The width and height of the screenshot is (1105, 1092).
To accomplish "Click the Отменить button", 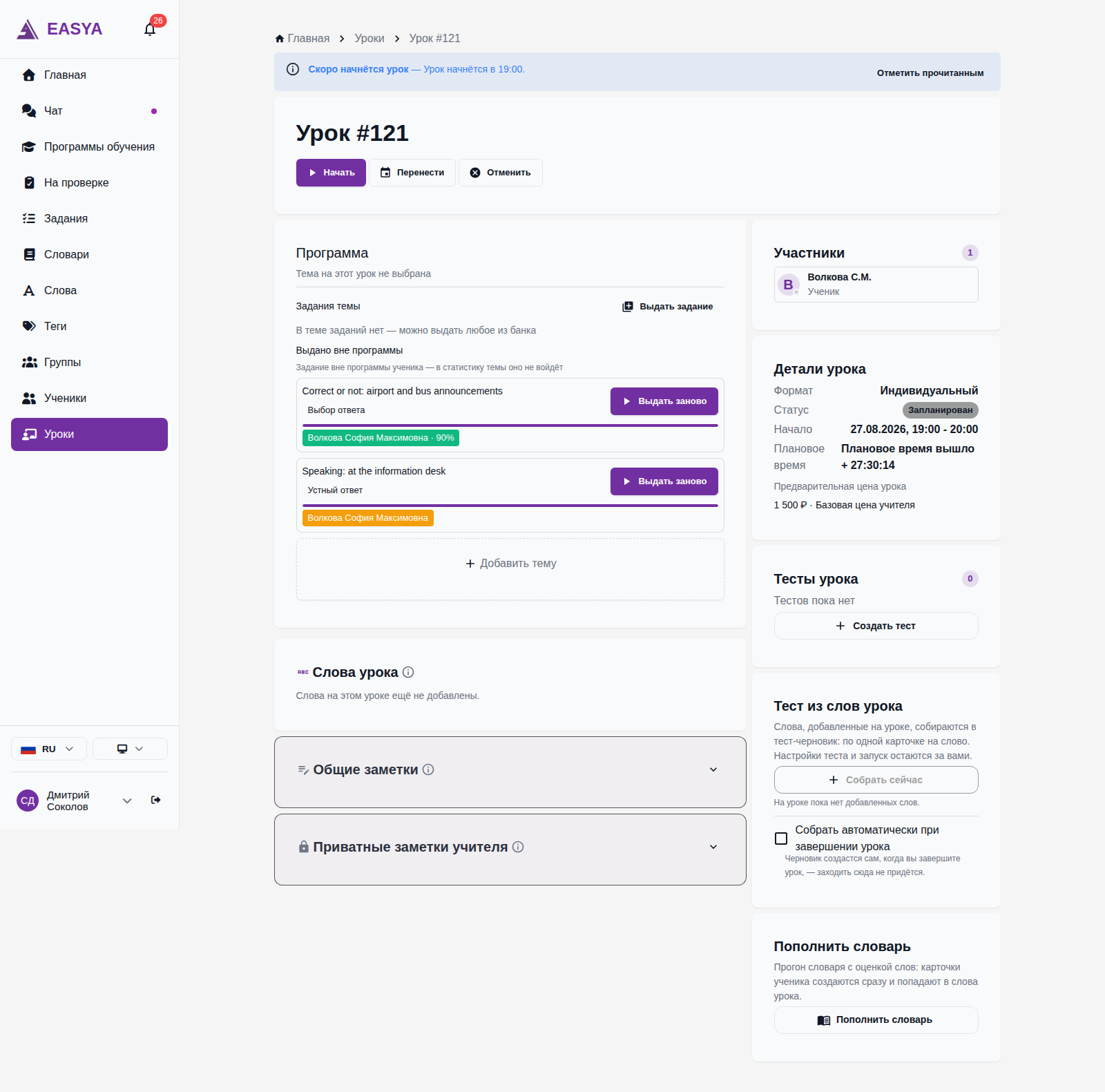I will click(501, 173).
